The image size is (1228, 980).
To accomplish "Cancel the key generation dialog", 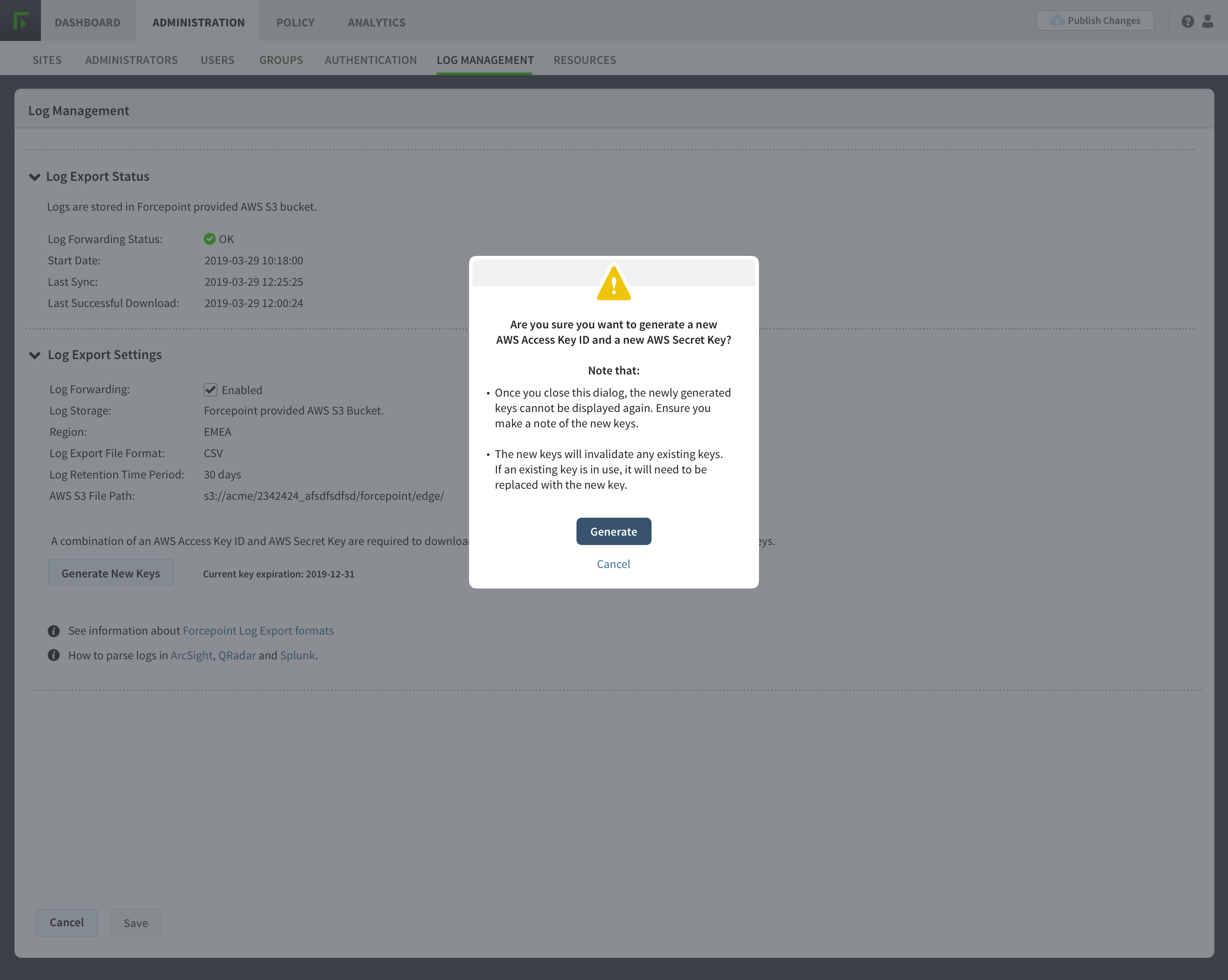I will point(614,563).
